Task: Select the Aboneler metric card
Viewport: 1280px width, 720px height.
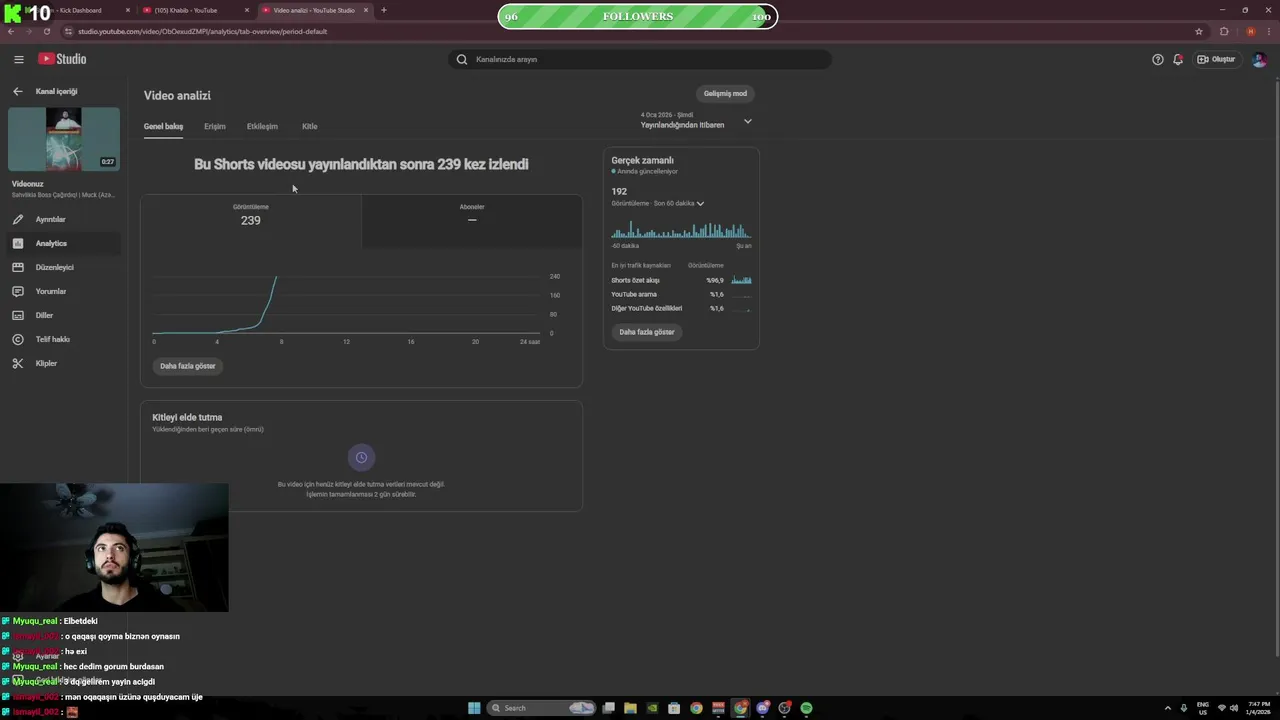Action: (472, 221)
